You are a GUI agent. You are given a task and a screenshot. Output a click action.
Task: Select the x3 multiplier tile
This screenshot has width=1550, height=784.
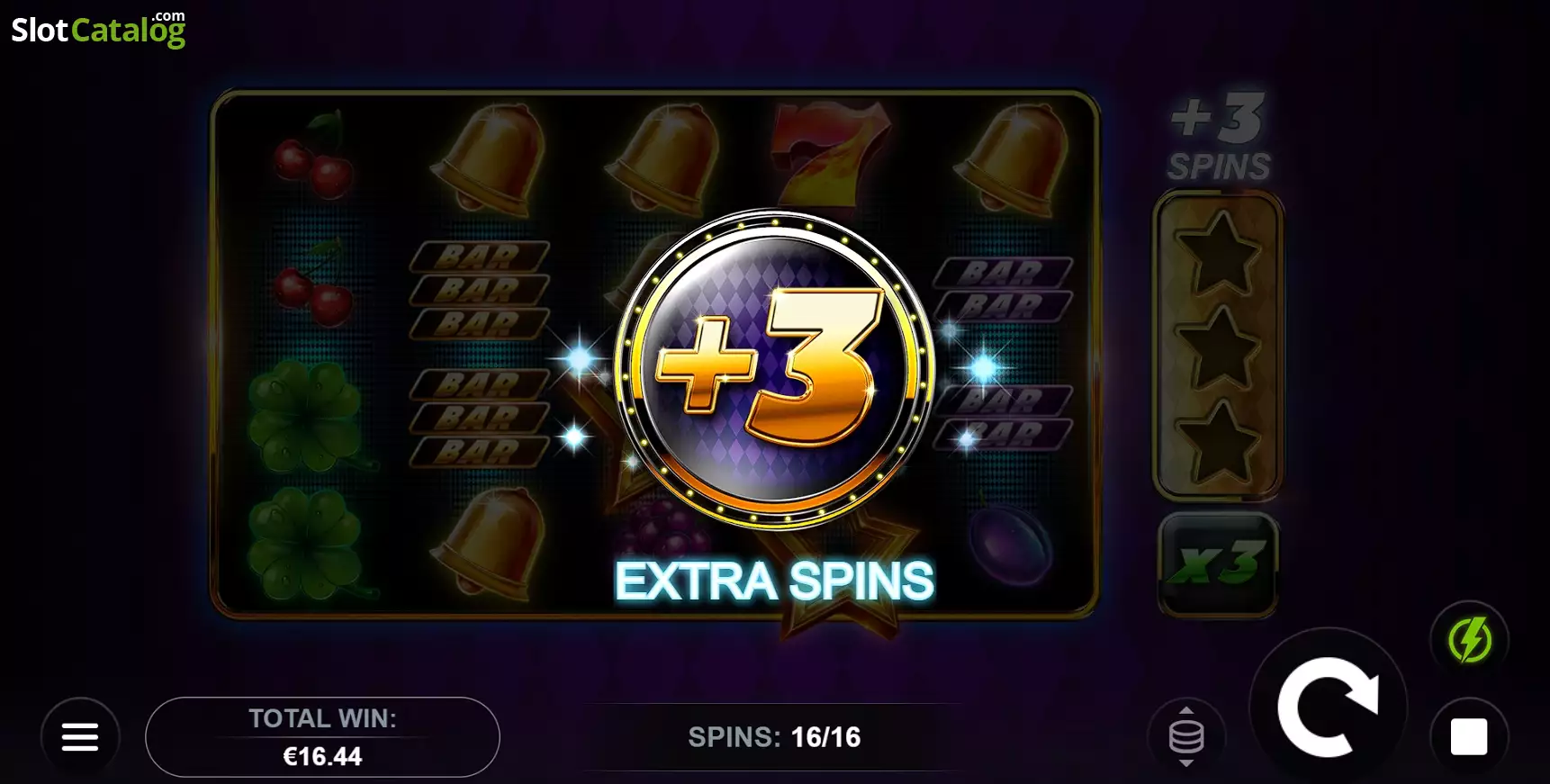coord(1218,564)
